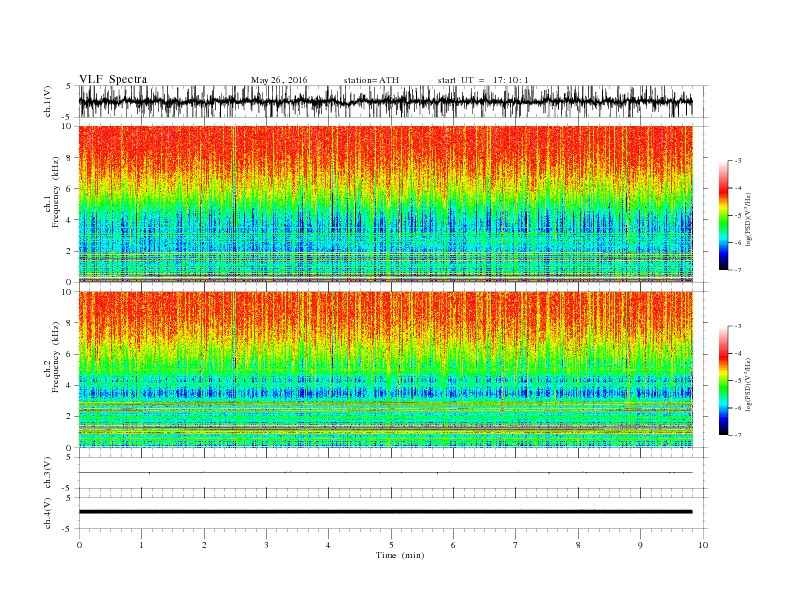Click the '9' tick on the time axis
The image size is (792, 612).
tap(640, 545)
